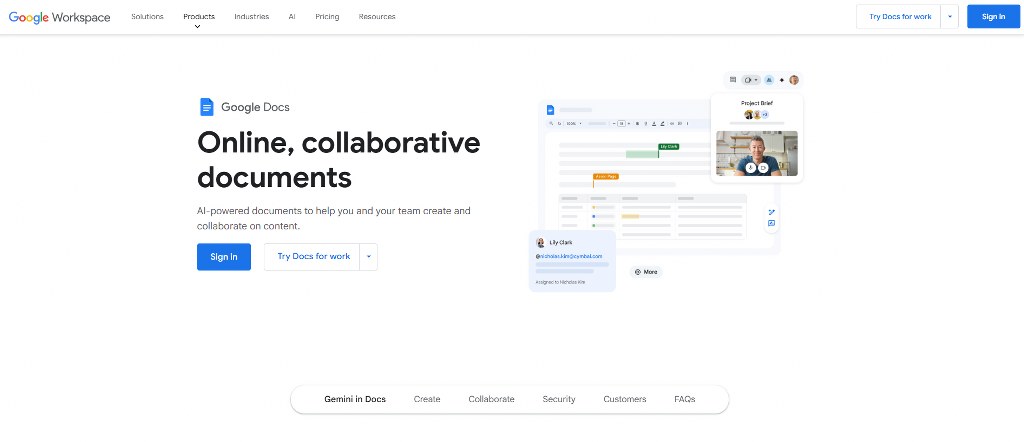Click the hero Sign in button
Screen dimensions: 1024x442
point(224,257)
